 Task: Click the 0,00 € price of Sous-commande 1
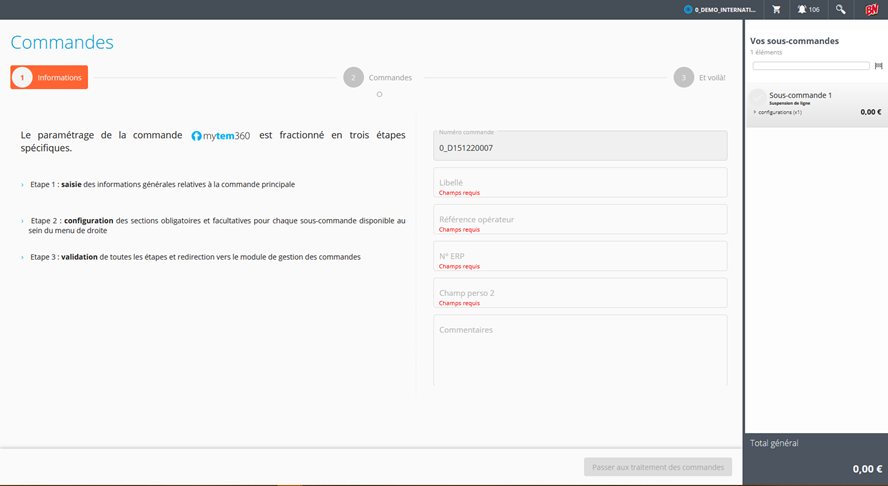(x=870, y=112)
